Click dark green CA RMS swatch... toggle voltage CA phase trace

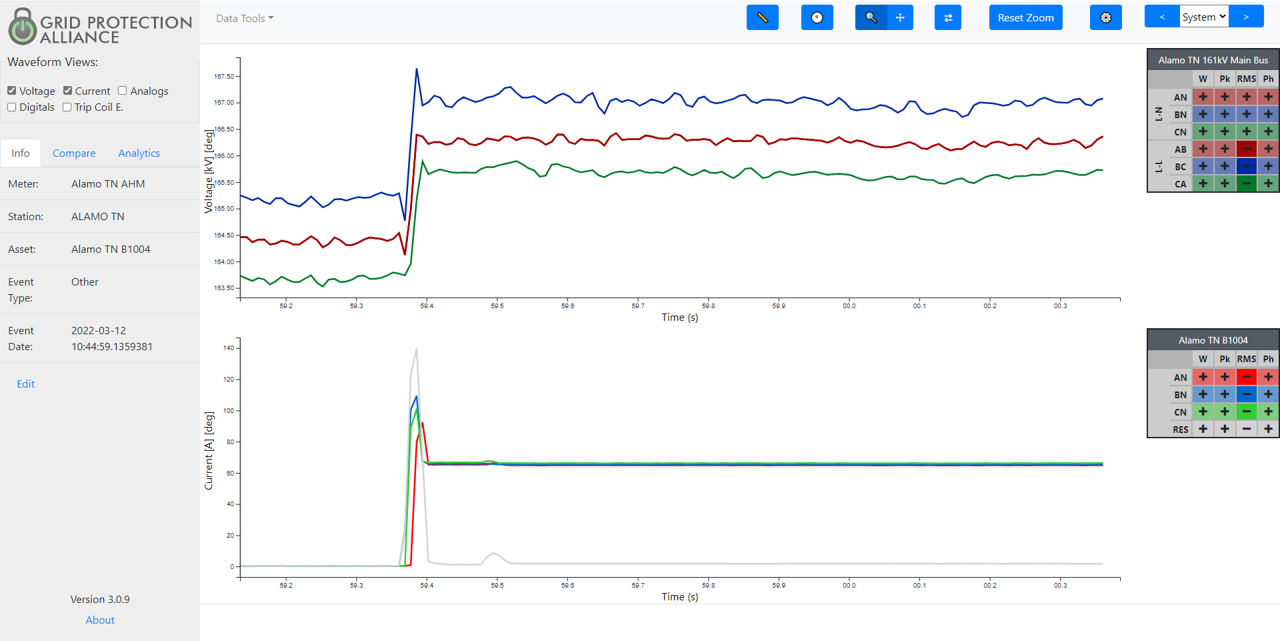(x=1268, y=183)
